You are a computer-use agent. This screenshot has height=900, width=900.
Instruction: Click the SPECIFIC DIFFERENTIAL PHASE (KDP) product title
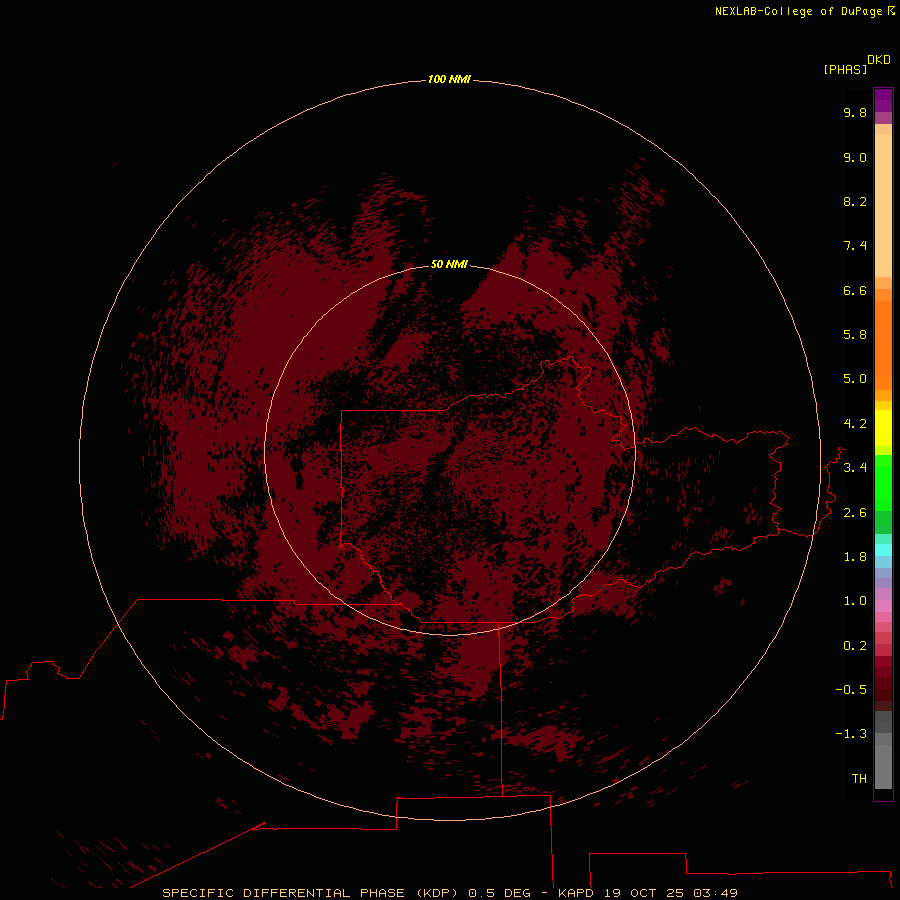[x=311, y=893]
